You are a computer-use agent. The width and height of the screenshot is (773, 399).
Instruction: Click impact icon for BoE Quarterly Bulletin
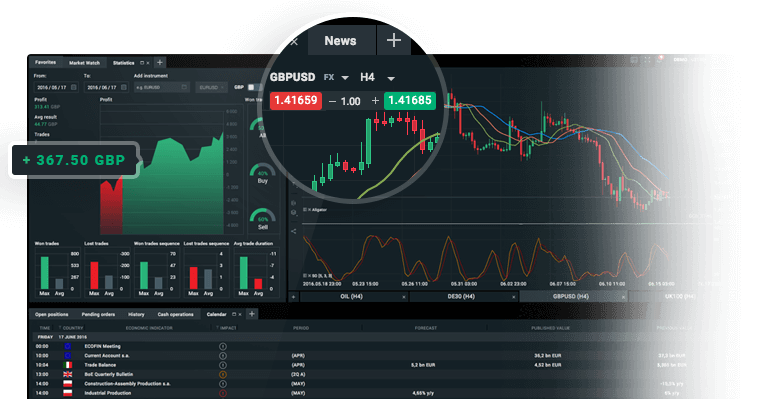[223, 374]
